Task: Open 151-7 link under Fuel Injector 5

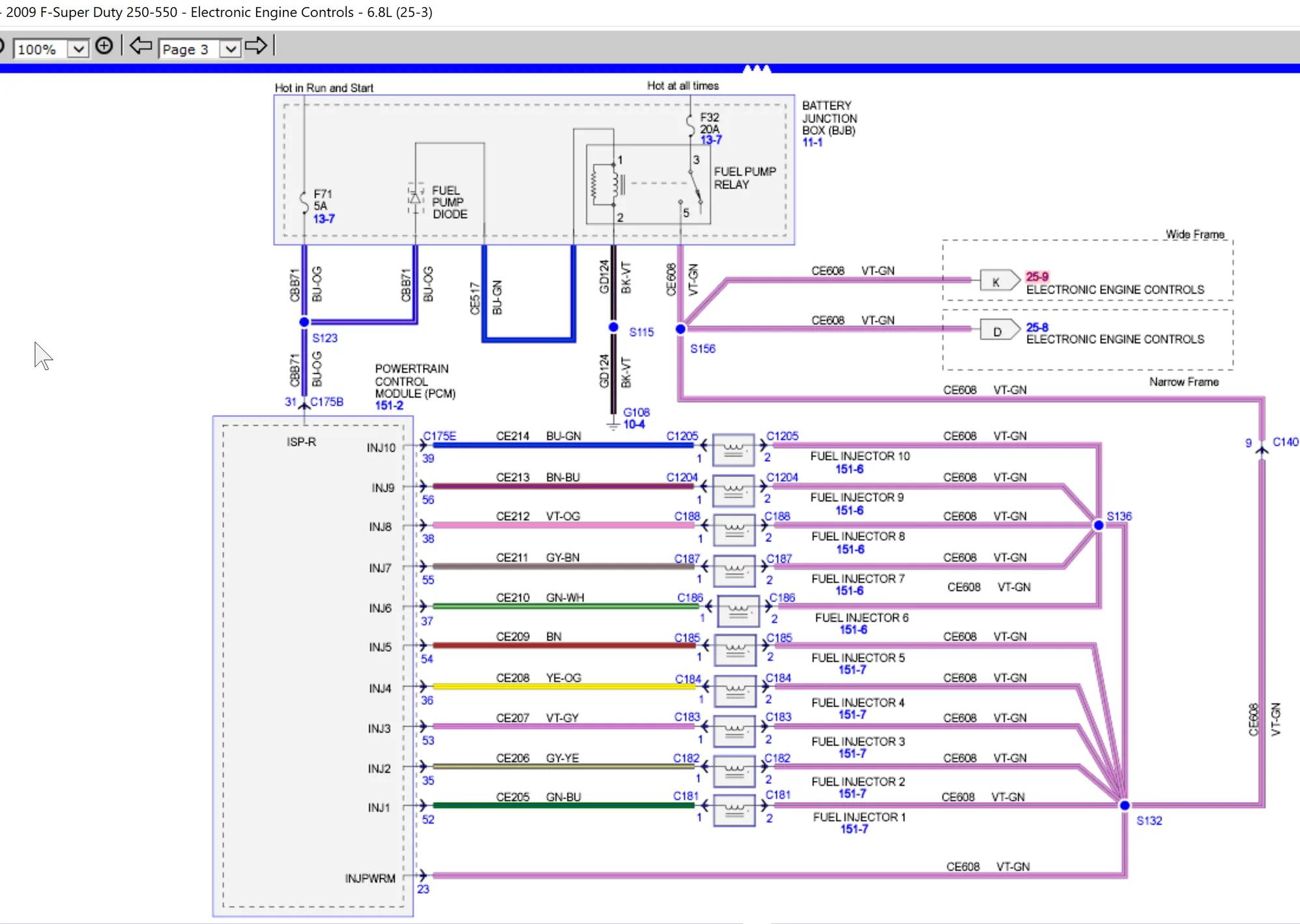Action: point(852,670)
